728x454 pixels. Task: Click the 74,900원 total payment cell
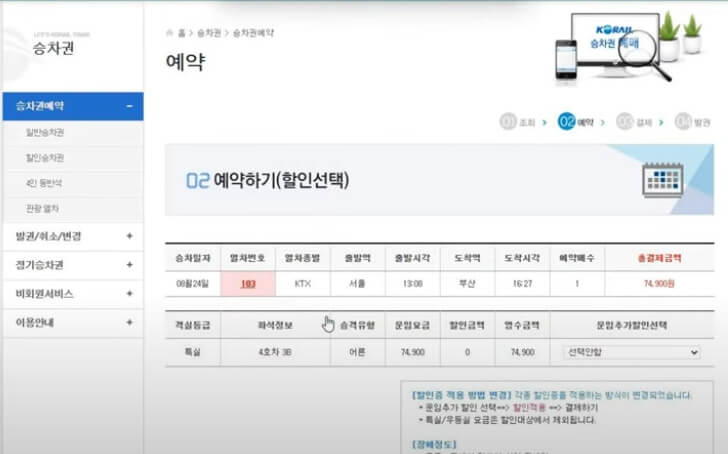(659, 284)
